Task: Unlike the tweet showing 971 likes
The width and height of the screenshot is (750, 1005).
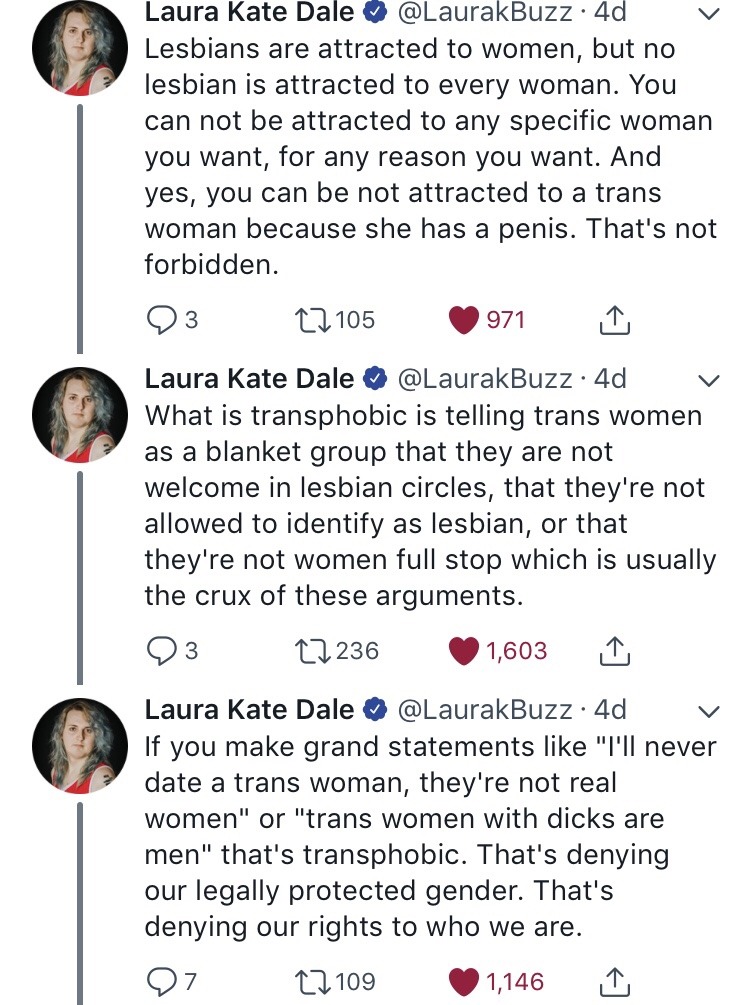Action: coord(462,320)
